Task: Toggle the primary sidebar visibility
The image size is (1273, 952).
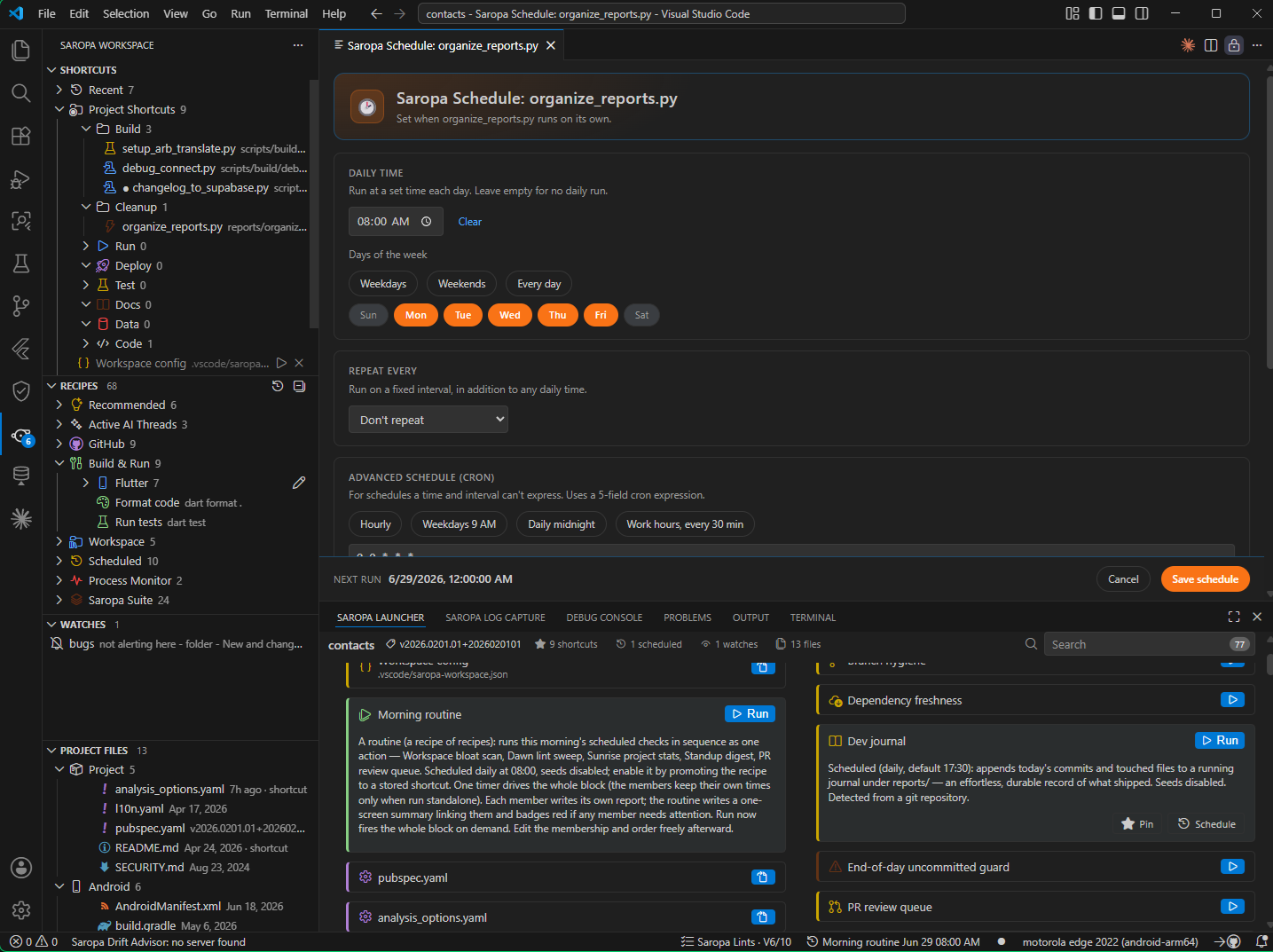Action: click(x=1096, y=13)
